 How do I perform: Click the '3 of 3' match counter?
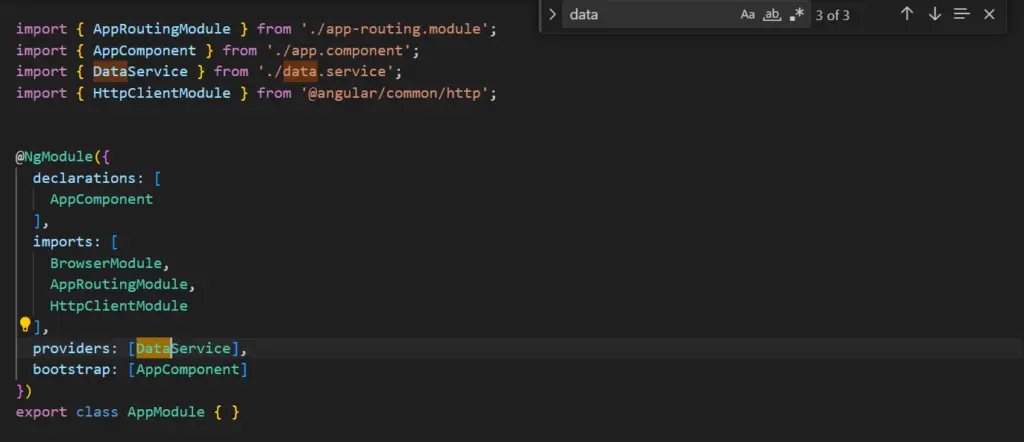click(x=833, y=15)
